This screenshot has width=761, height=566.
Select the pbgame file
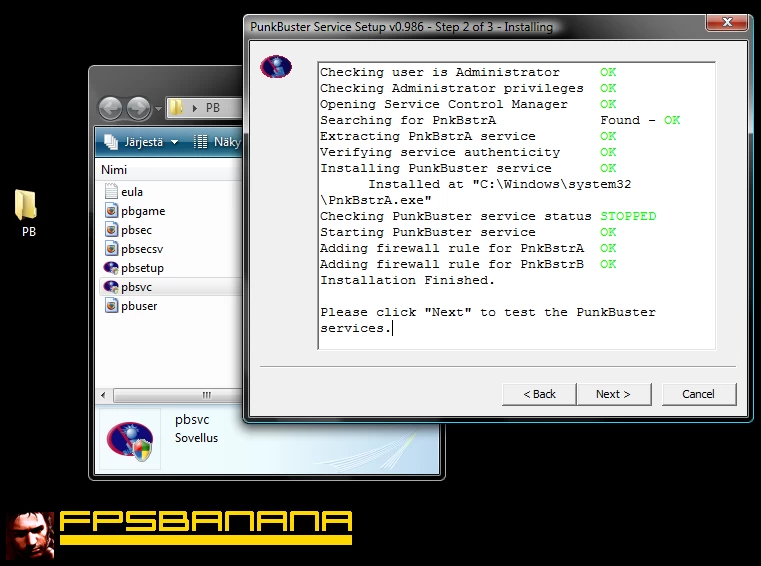135,211
